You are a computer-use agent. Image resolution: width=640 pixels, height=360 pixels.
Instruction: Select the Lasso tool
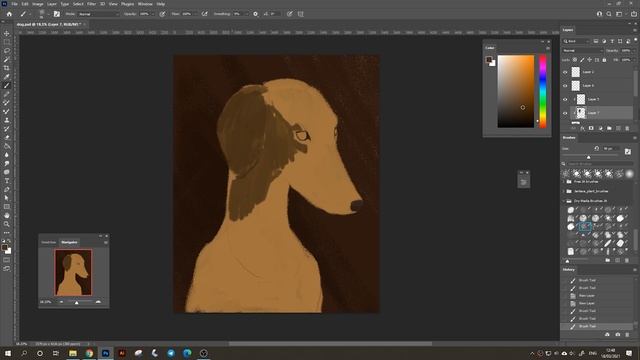7,51
